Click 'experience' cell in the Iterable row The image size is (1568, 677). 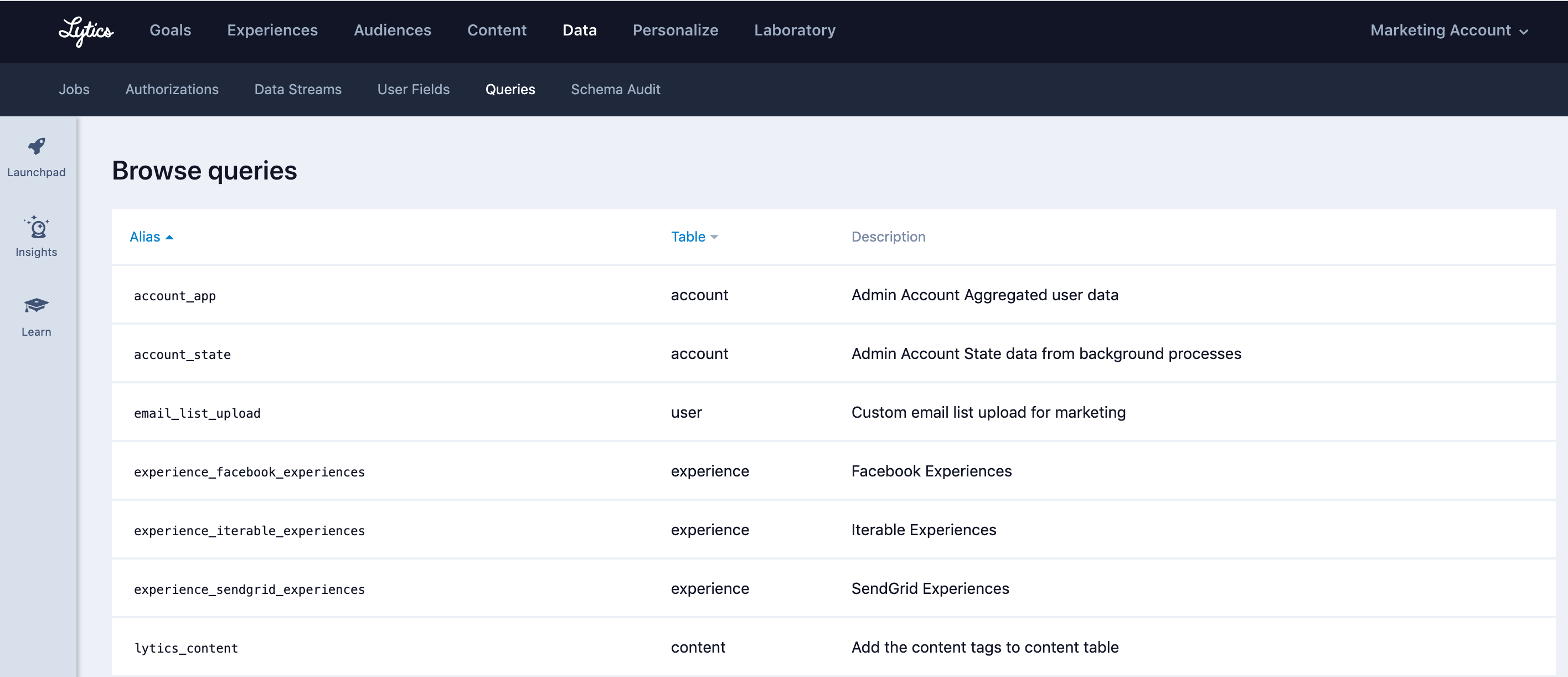pyautogui.click(x=710, y=530)
